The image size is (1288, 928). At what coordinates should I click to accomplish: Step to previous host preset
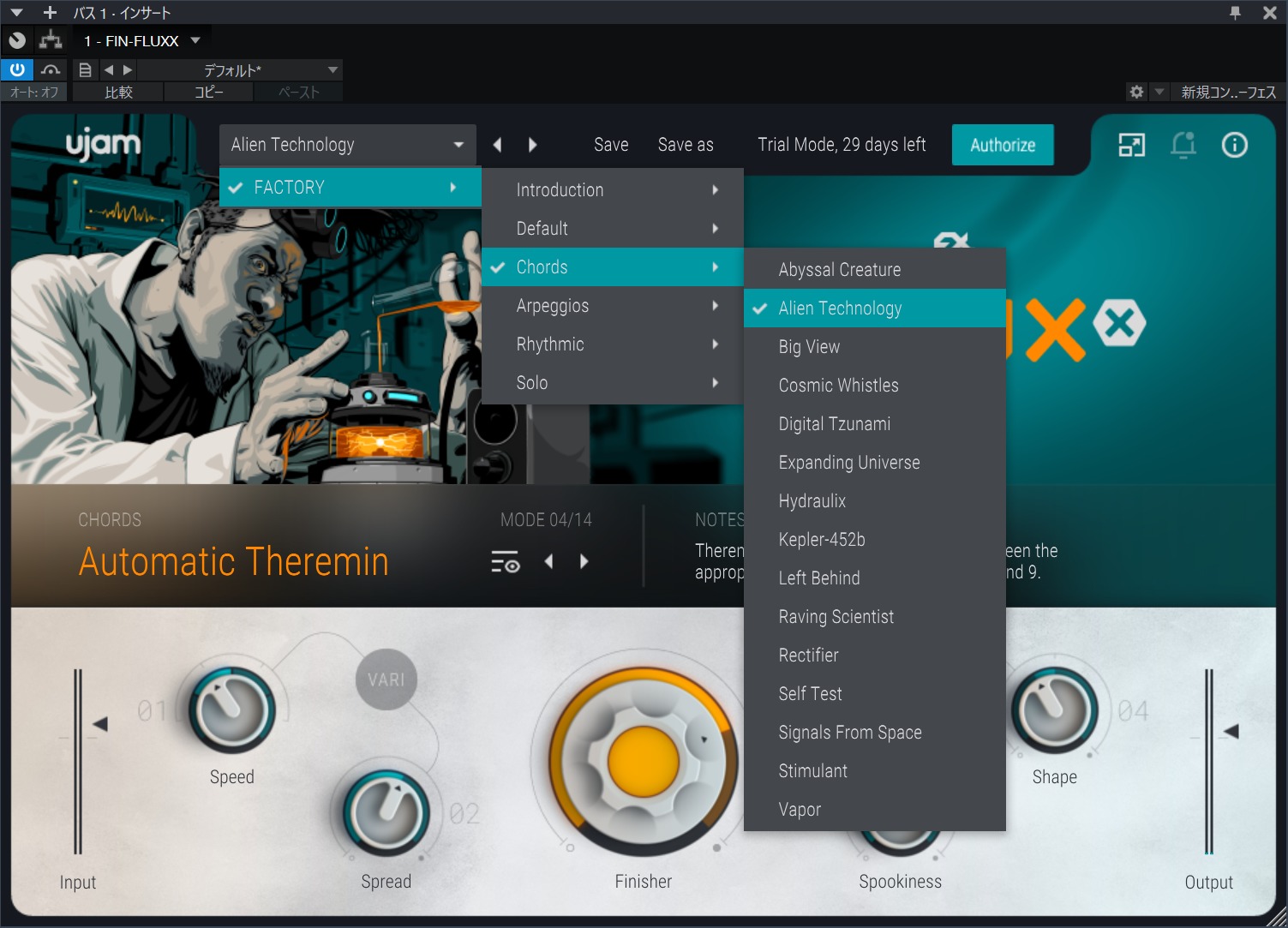point(109,69)
